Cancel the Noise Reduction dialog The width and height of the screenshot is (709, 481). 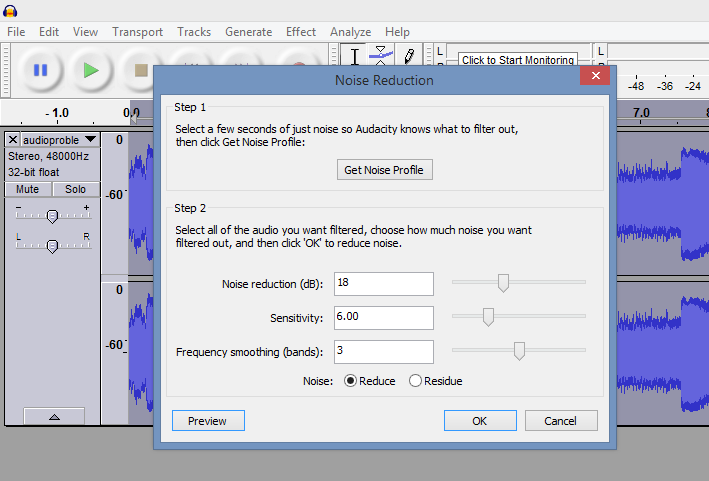click(561, 421)
